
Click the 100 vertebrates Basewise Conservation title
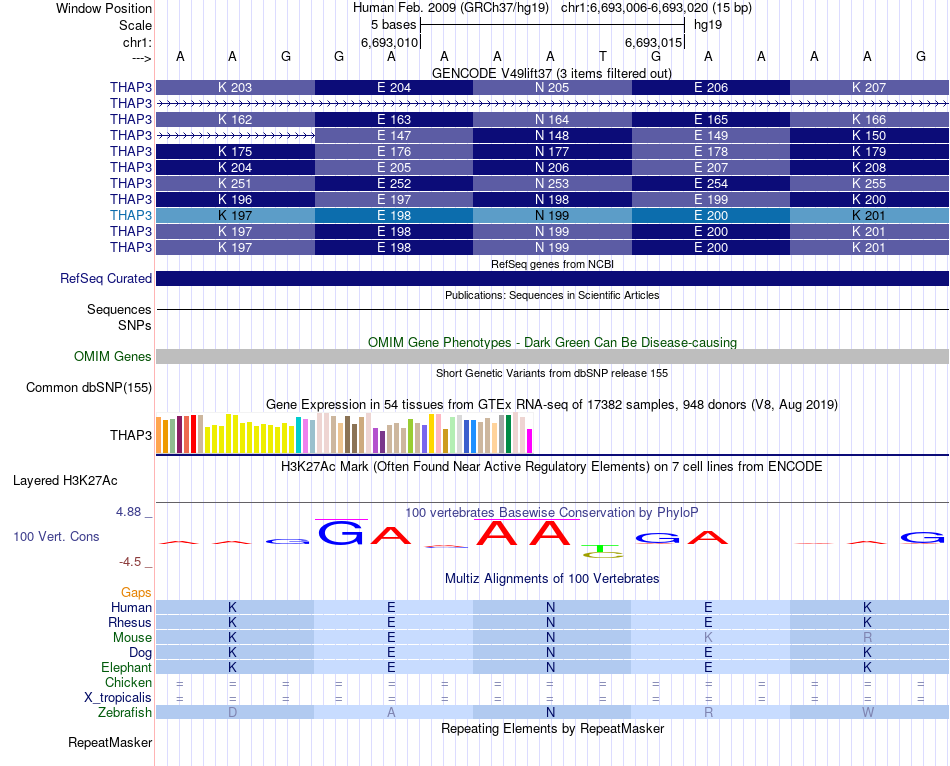pyautogui.click(x=552, y=513)
